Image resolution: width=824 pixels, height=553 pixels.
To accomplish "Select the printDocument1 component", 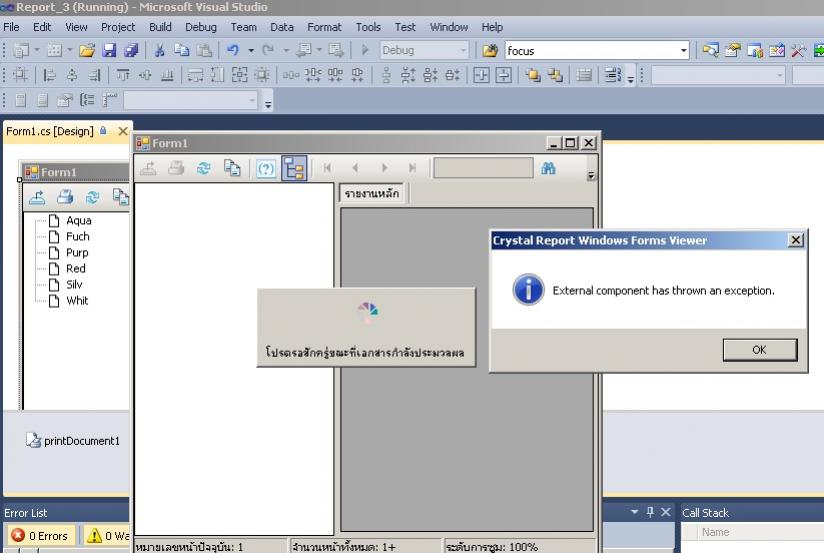I will tap(74, 441).
